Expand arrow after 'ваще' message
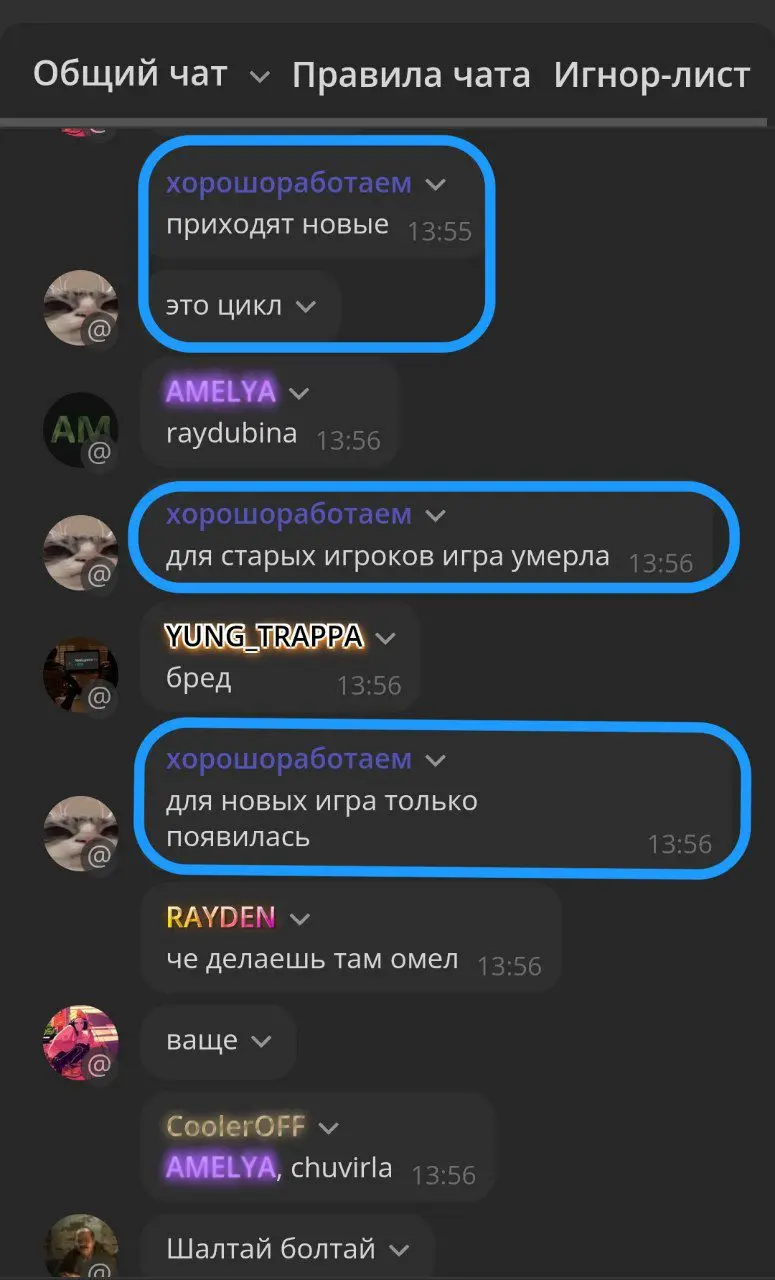 click(x=261, y=1041)
